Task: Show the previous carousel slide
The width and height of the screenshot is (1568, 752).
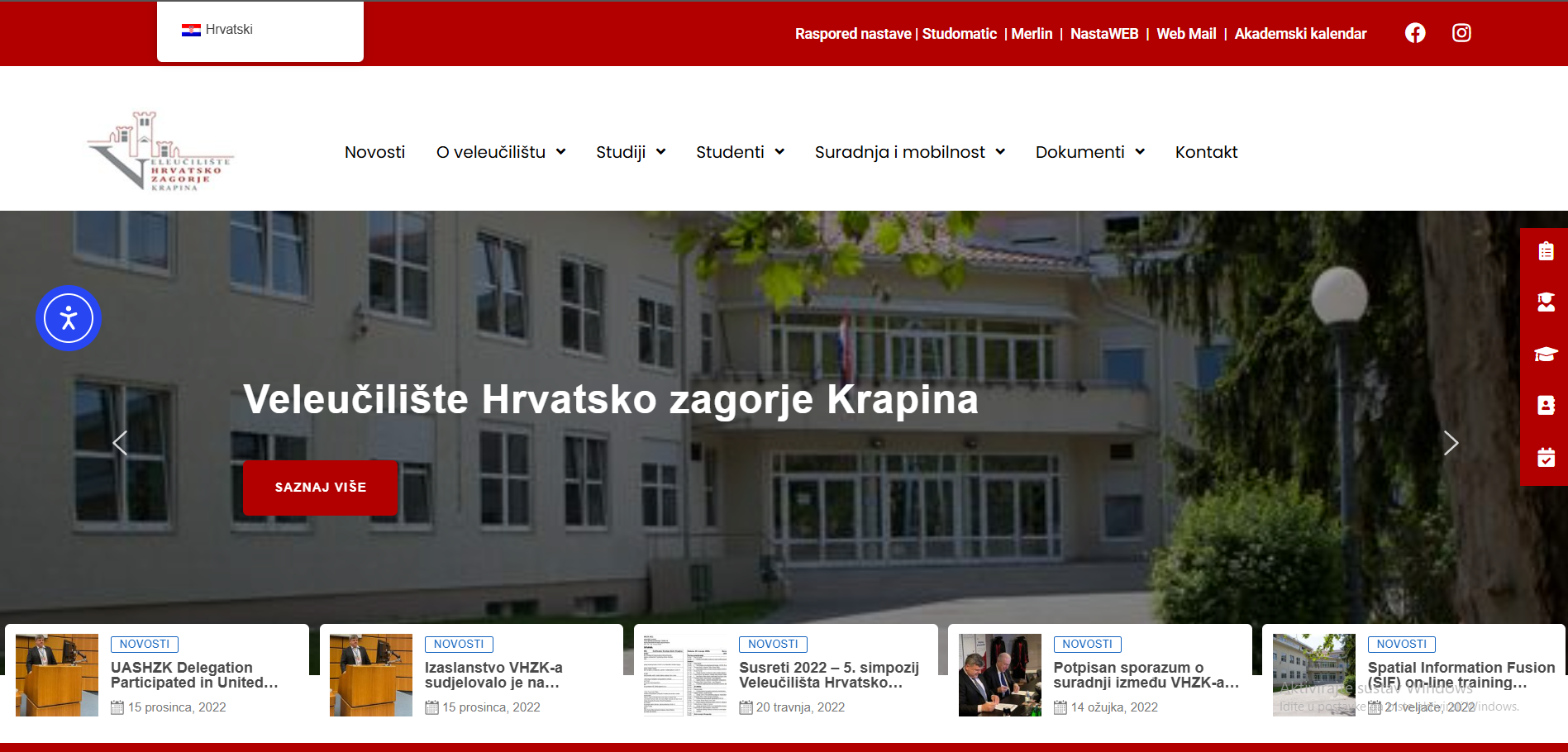Action: tap(119, 444)
